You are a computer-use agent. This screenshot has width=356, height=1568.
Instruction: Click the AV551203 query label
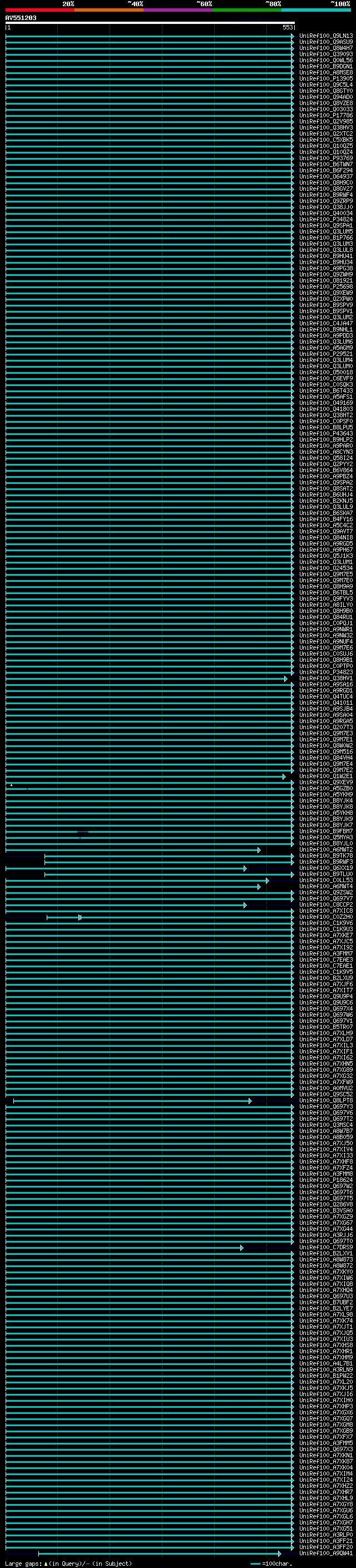tap(21, 18)
